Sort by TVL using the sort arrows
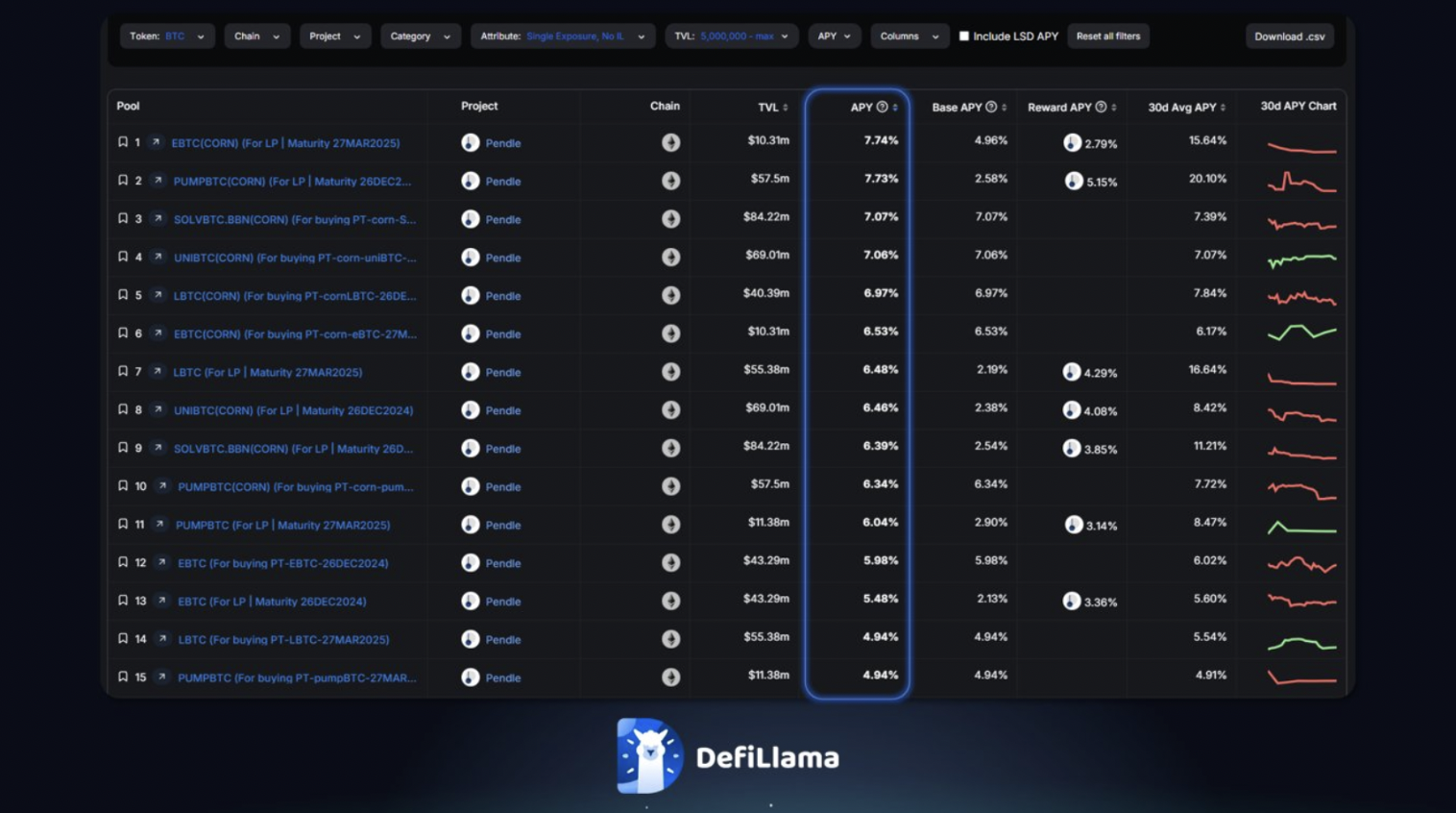The height and width of the screenshot is (813, 1456). [x=786, y=108]
